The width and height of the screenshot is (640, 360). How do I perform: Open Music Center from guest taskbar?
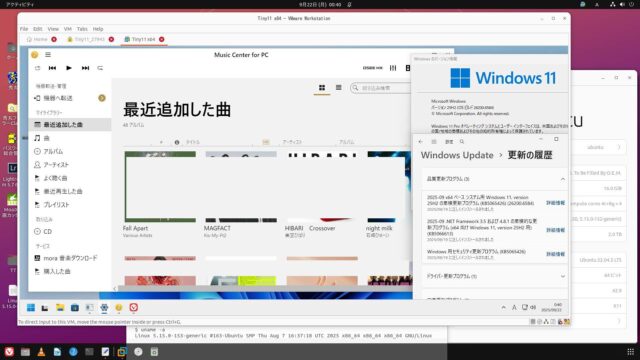click(x=119, y=308)
